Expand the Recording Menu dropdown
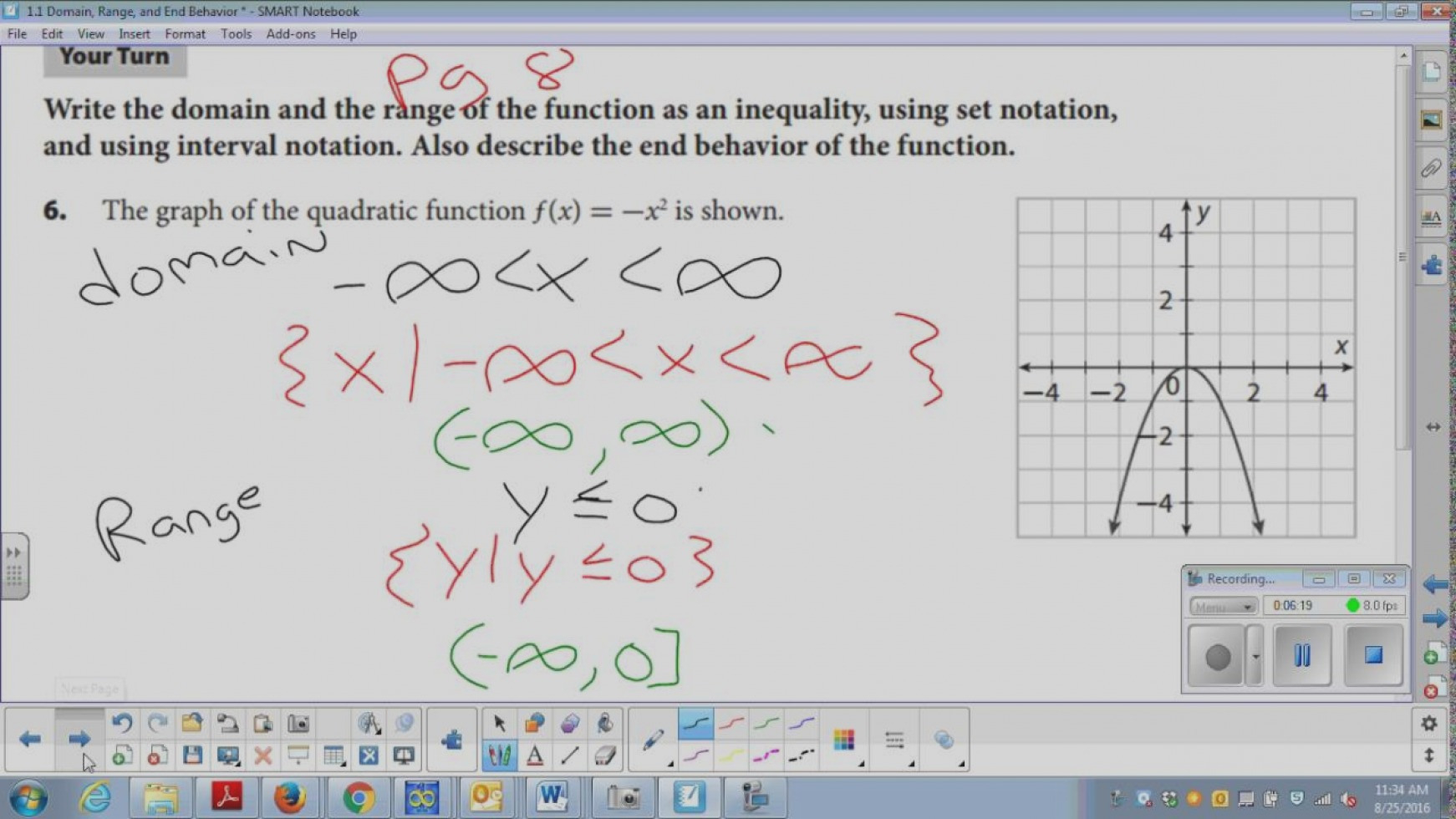1456x819 pixels. [1224, 606]
